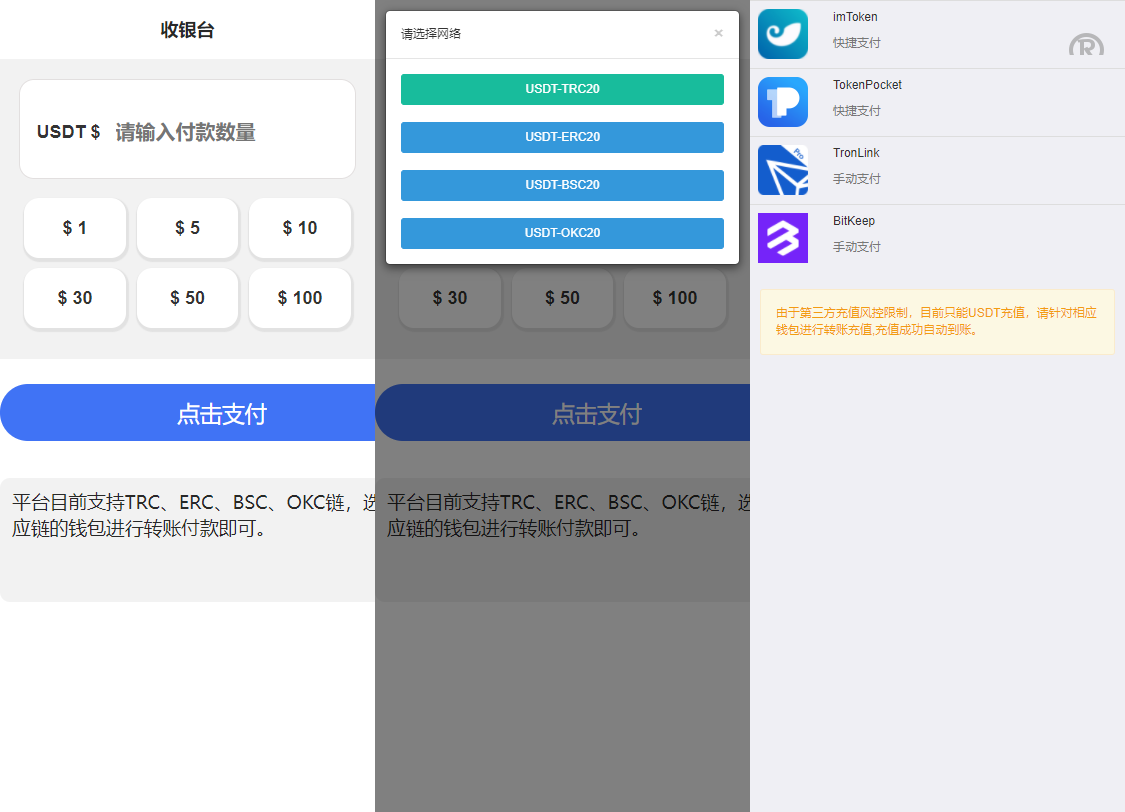Image resolution: width=1125 pixels, height=812 pixels.
Task: Choose the USDT-BSC20 network
Action: pos(562,185)
